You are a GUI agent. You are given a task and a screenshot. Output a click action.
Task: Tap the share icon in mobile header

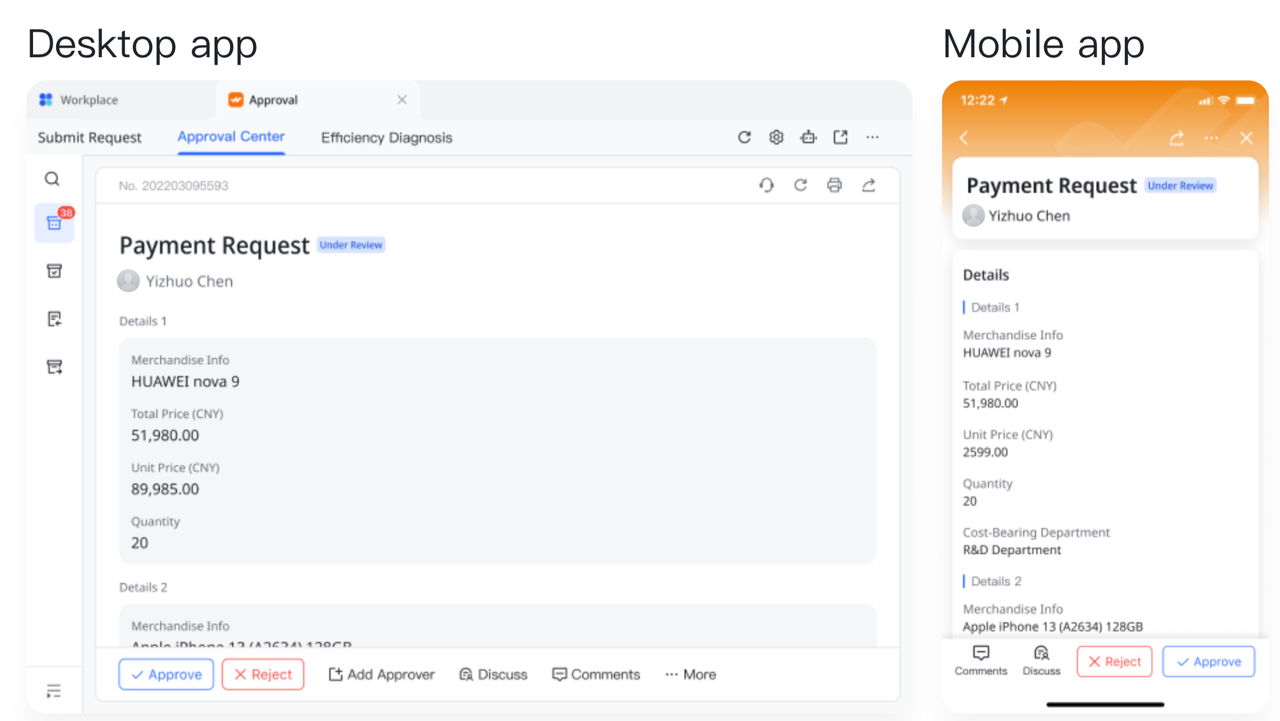(x=1177, y=138)
